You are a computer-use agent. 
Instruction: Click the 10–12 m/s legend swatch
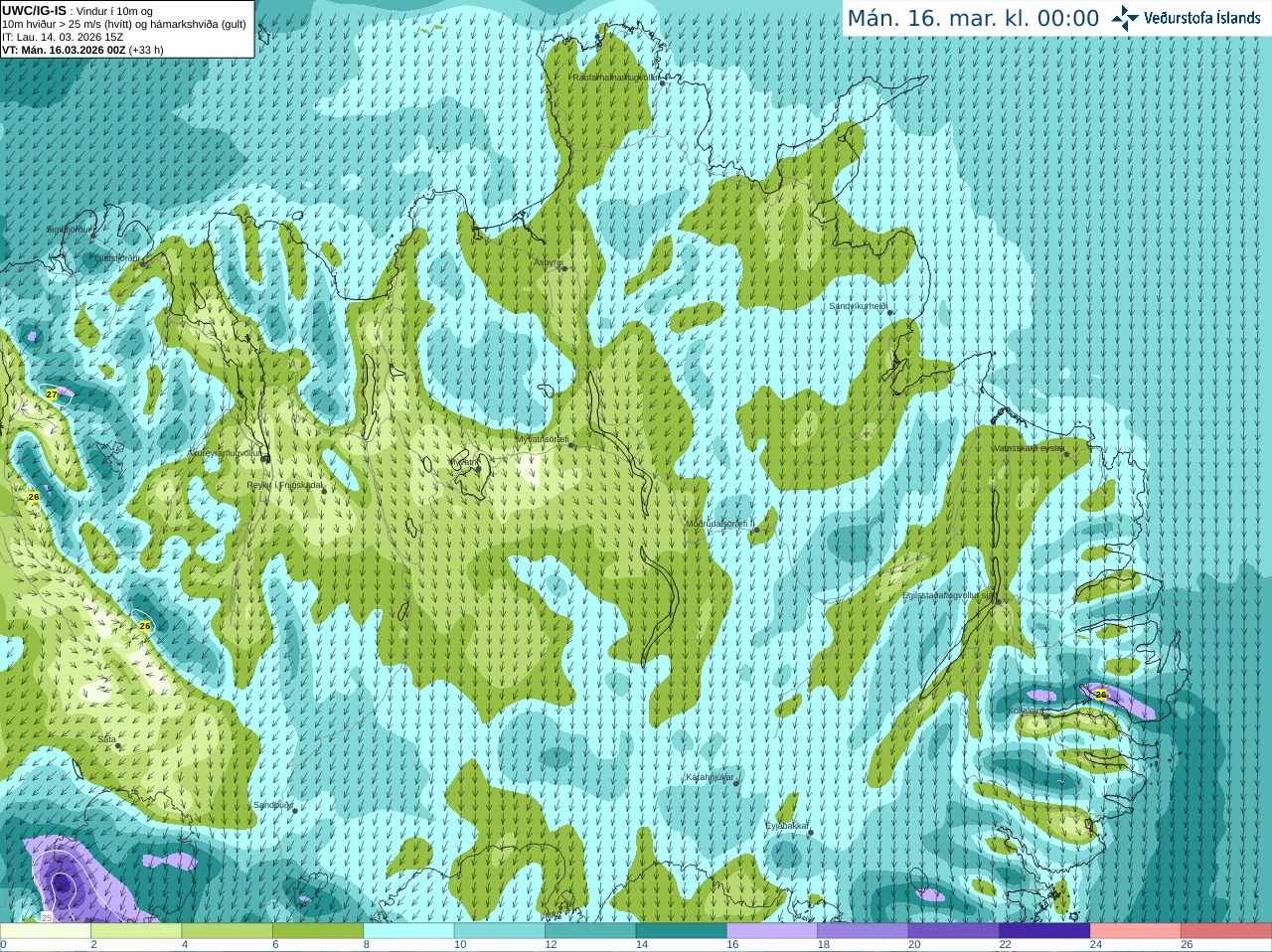pos(500,931)
